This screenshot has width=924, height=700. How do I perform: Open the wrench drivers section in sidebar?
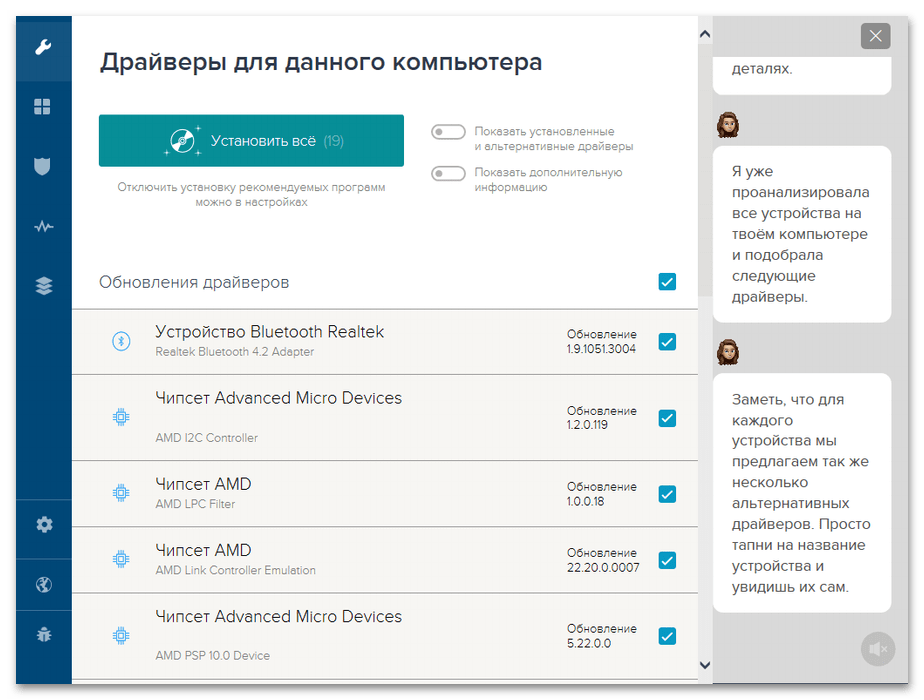(x=43, y=47)
